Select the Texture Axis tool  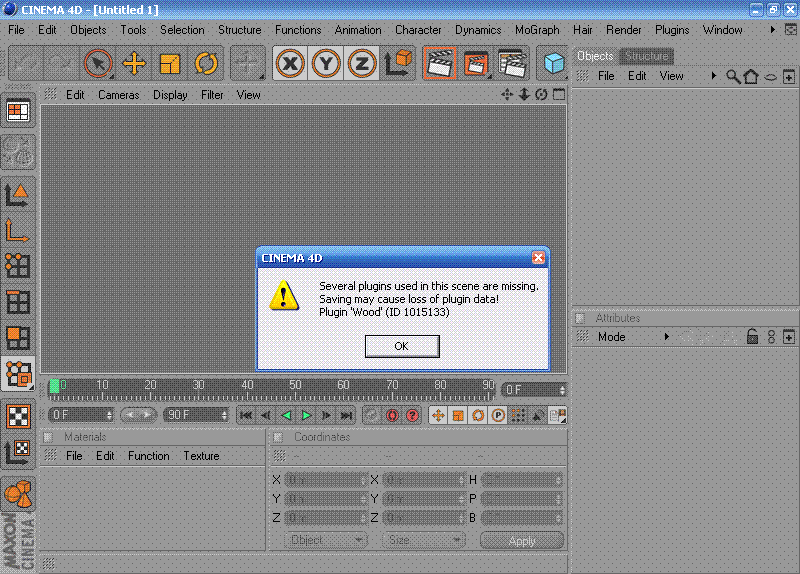point(18,452)
